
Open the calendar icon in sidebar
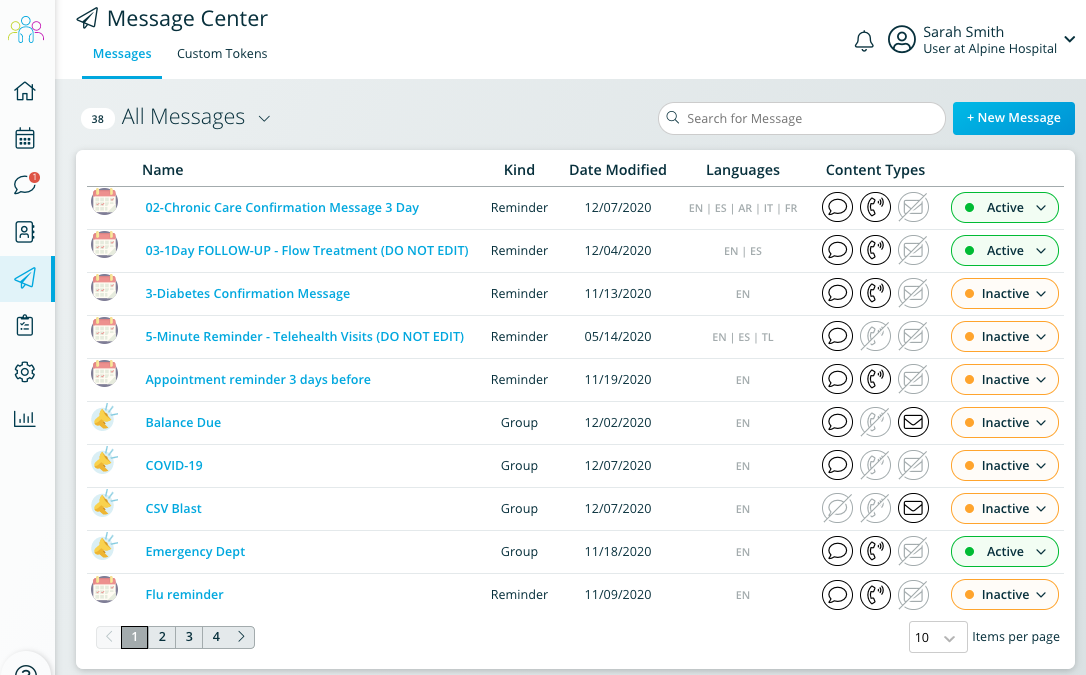(25, 138)
